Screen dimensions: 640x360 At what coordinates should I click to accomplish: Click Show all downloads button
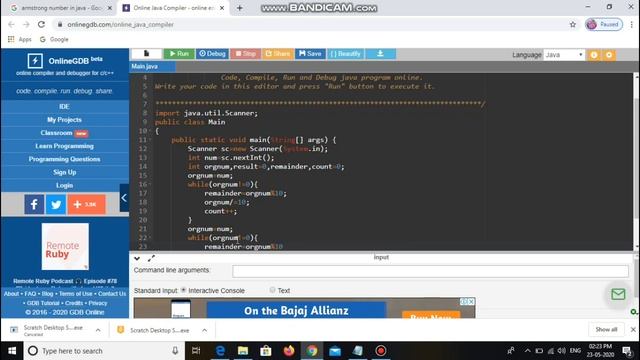click(607, 329)
